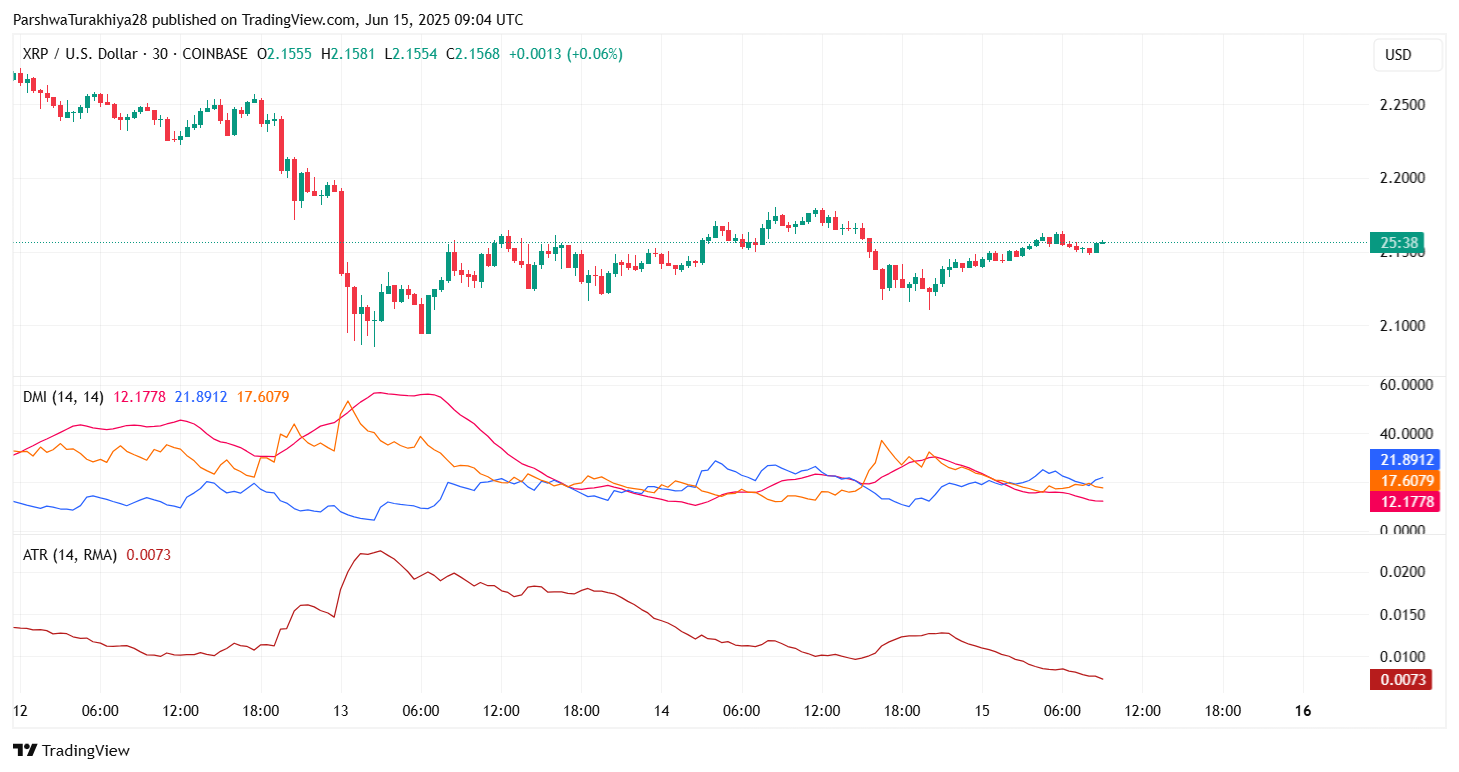Image resolution: width=1459 pixels, height=772 pixels.
Task: Click the COINBASE exchange label in header
Action: 218,54
